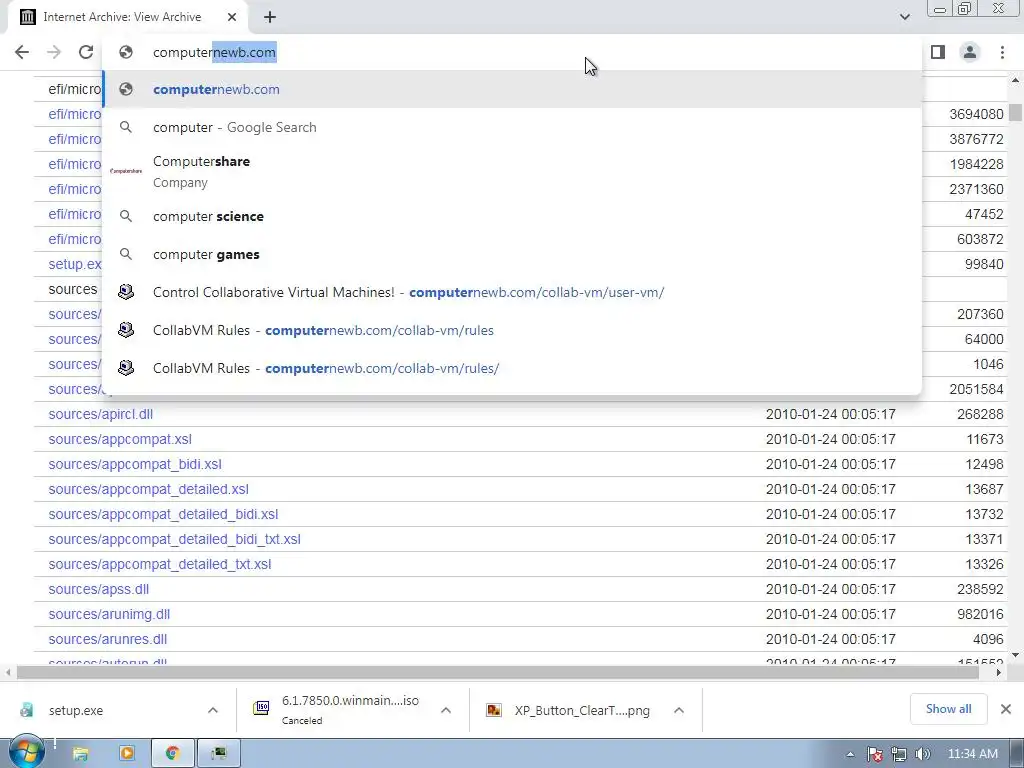Screen dimensions: 1024x768
Task: Open a new tab with the plus icon
Action: coord(270,17)
